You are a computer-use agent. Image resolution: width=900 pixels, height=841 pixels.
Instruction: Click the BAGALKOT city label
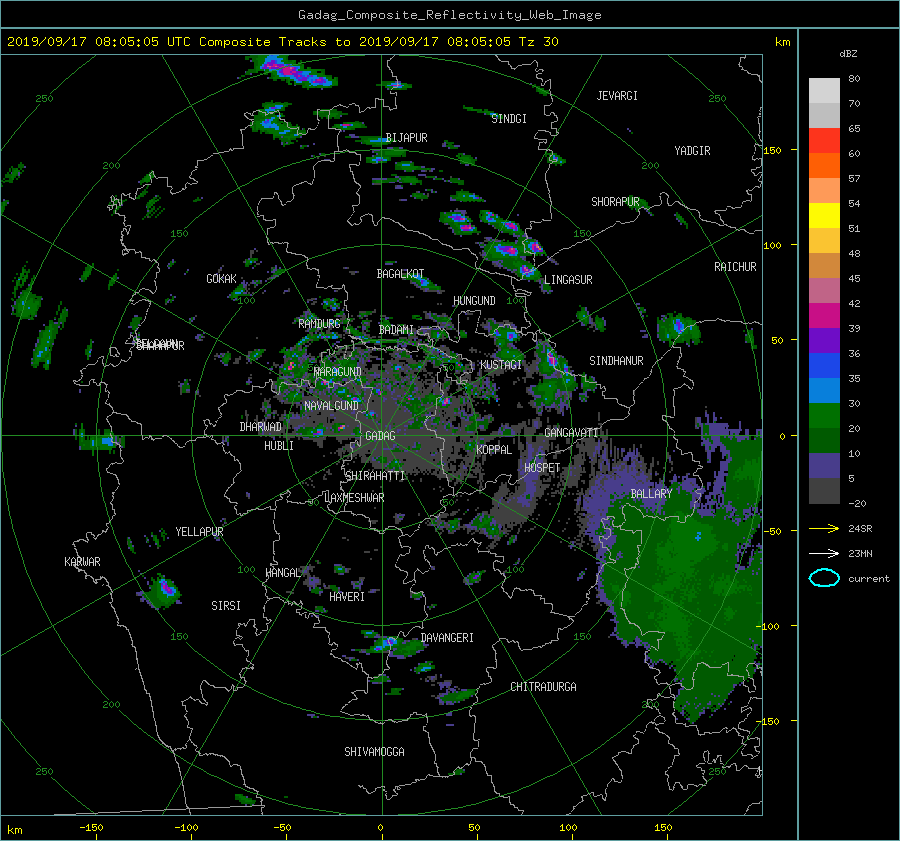(400, 274)
